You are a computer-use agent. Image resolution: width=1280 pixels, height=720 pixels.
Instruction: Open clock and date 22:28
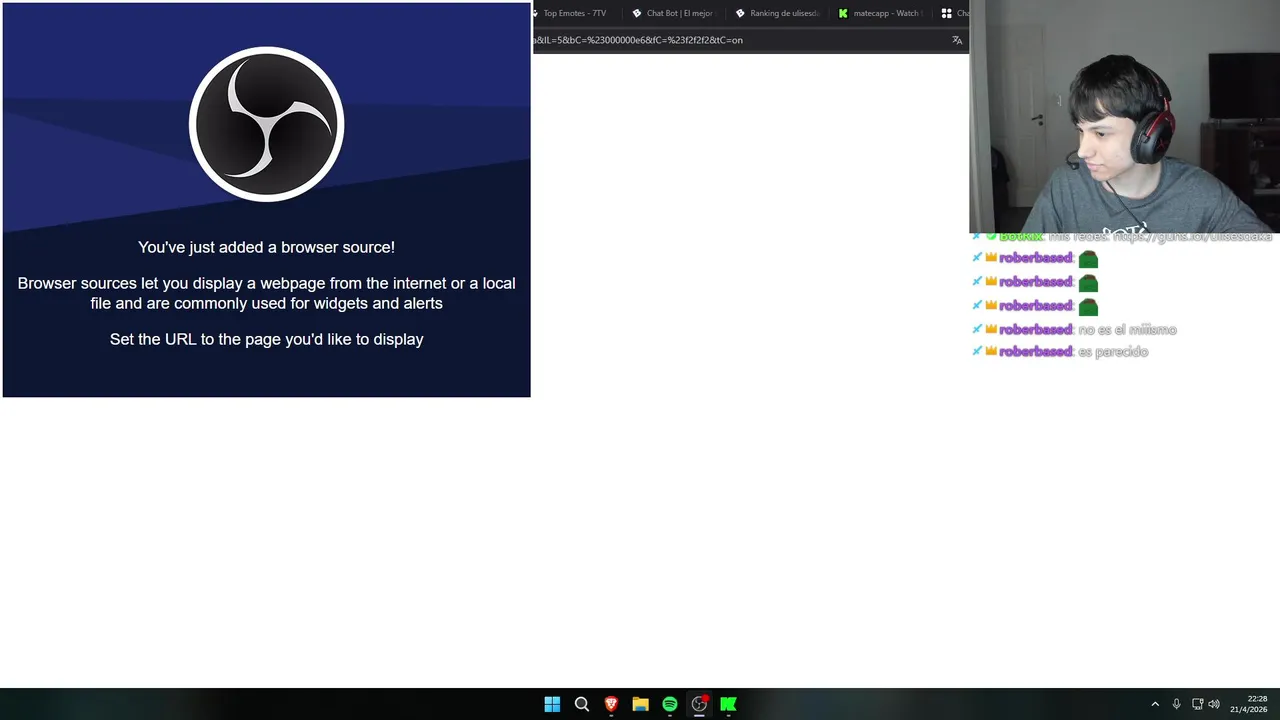coord(1250,704)
